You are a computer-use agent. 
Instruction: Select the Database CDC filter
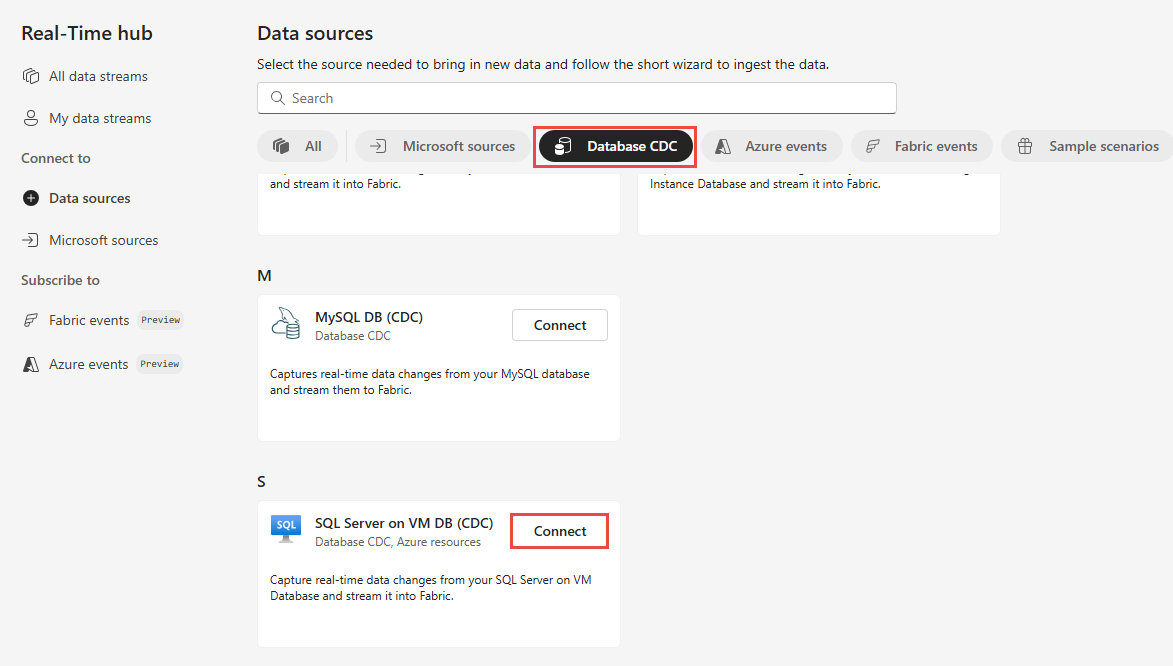615,147
